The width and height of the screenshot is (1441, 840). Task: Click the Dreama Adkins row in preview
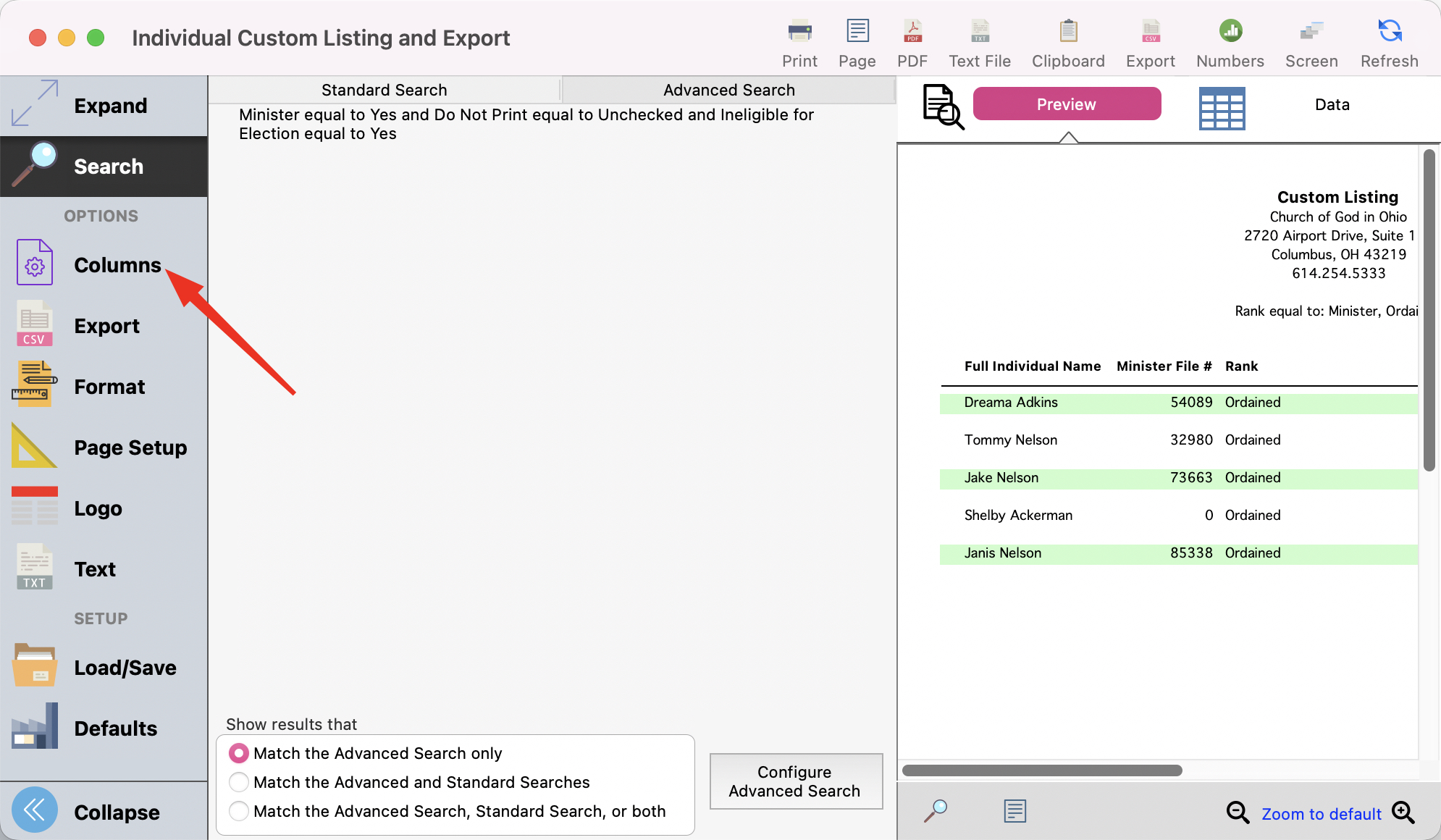pyautogui.click(x=1179, y=403)
